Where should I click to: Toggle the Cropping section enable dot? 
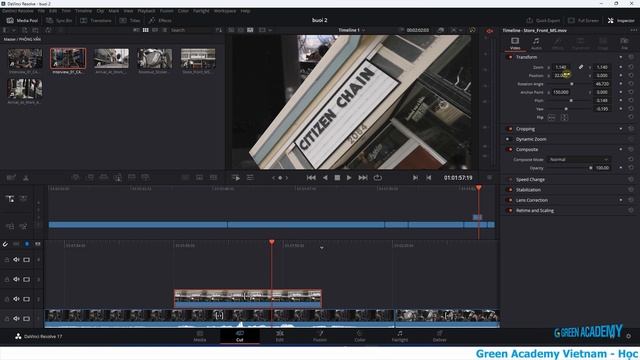[510, 129]
